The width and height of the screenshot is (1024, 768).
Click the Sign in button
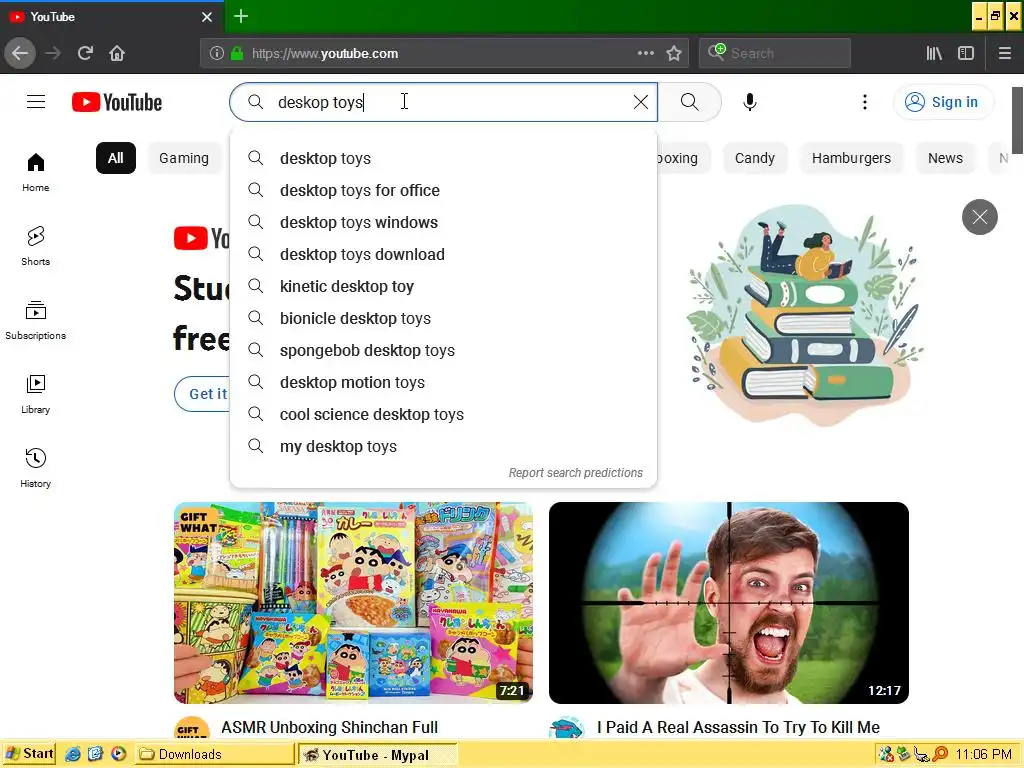coord(943,102)
